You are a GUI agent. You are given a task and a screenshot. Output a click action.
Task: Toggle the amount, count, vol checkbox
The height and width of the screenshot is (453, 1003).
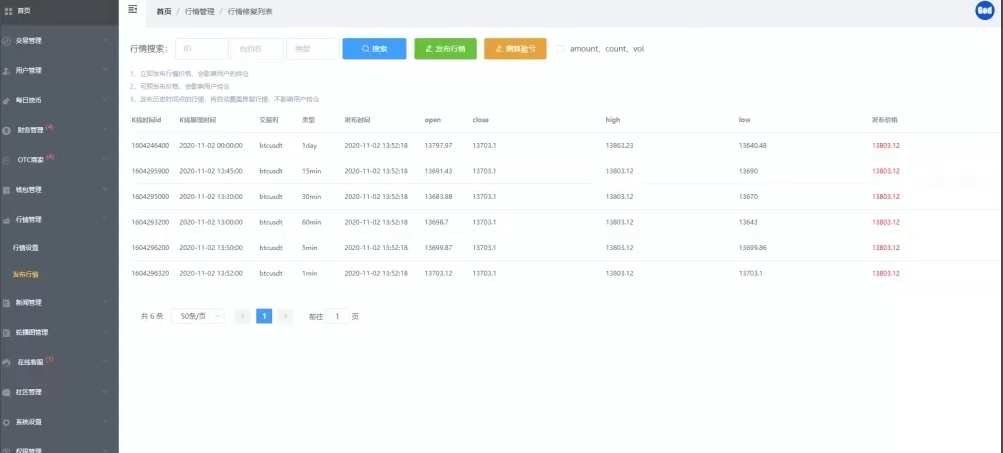click(562, 48)
